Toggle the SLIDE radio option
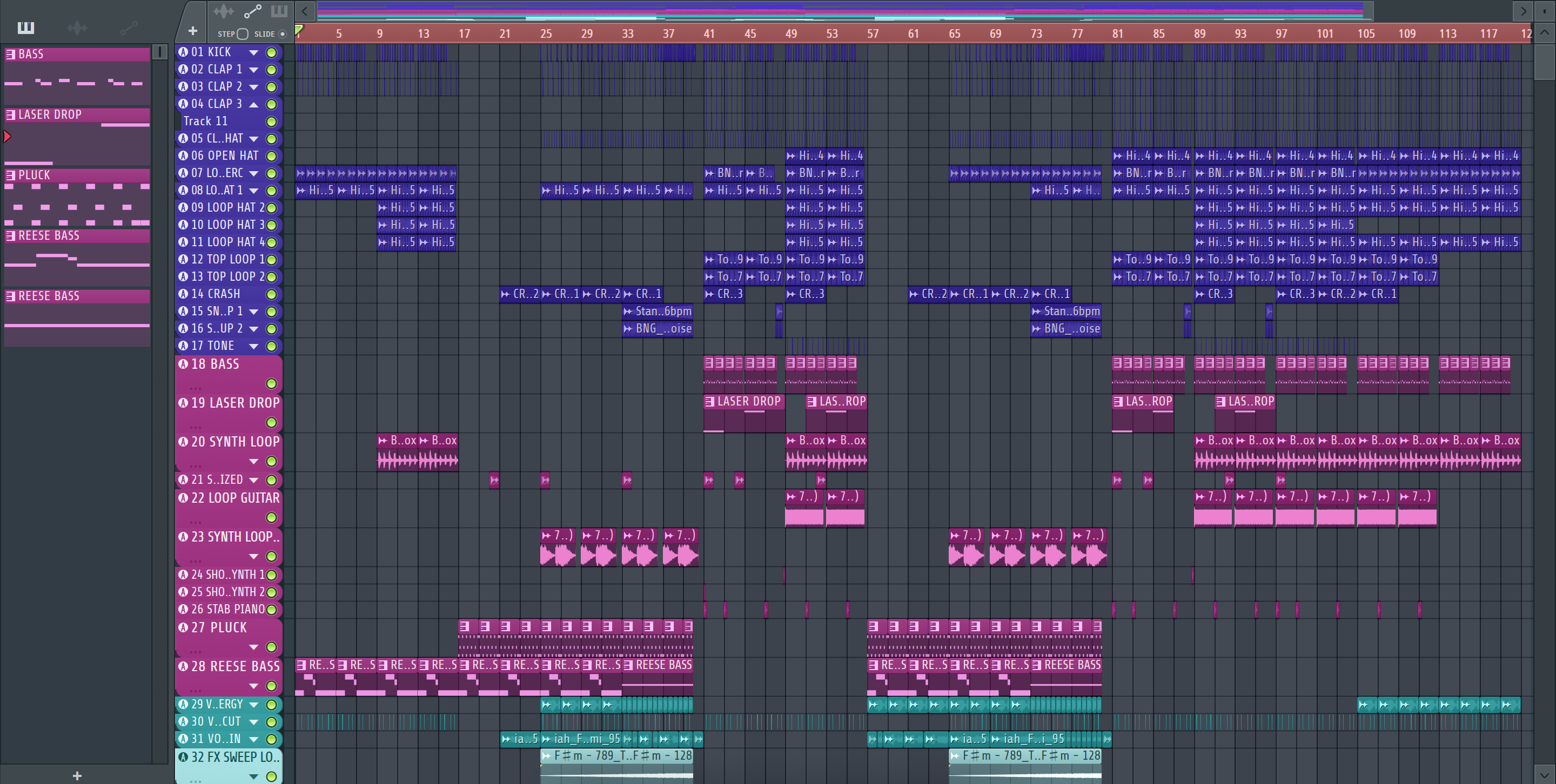This screenshot has height=784, width=1556. [282, 34]
